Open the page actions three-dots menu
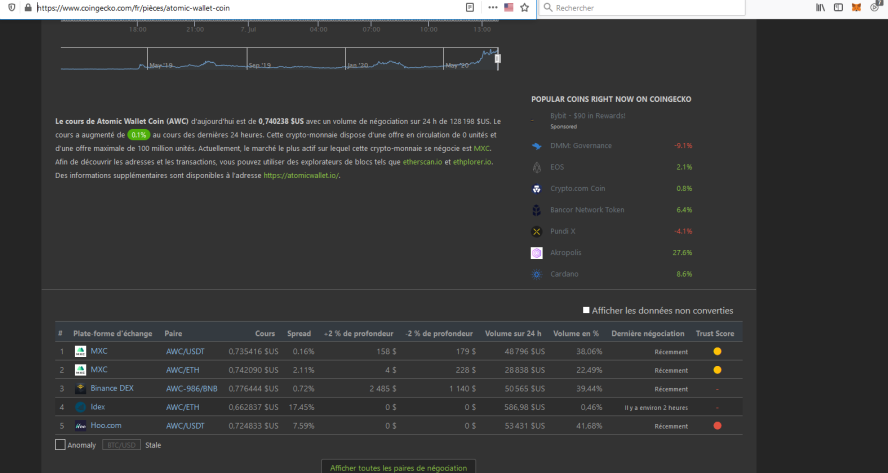The height and width of the screenshot is (473, 888). click(x=493, y=7)
